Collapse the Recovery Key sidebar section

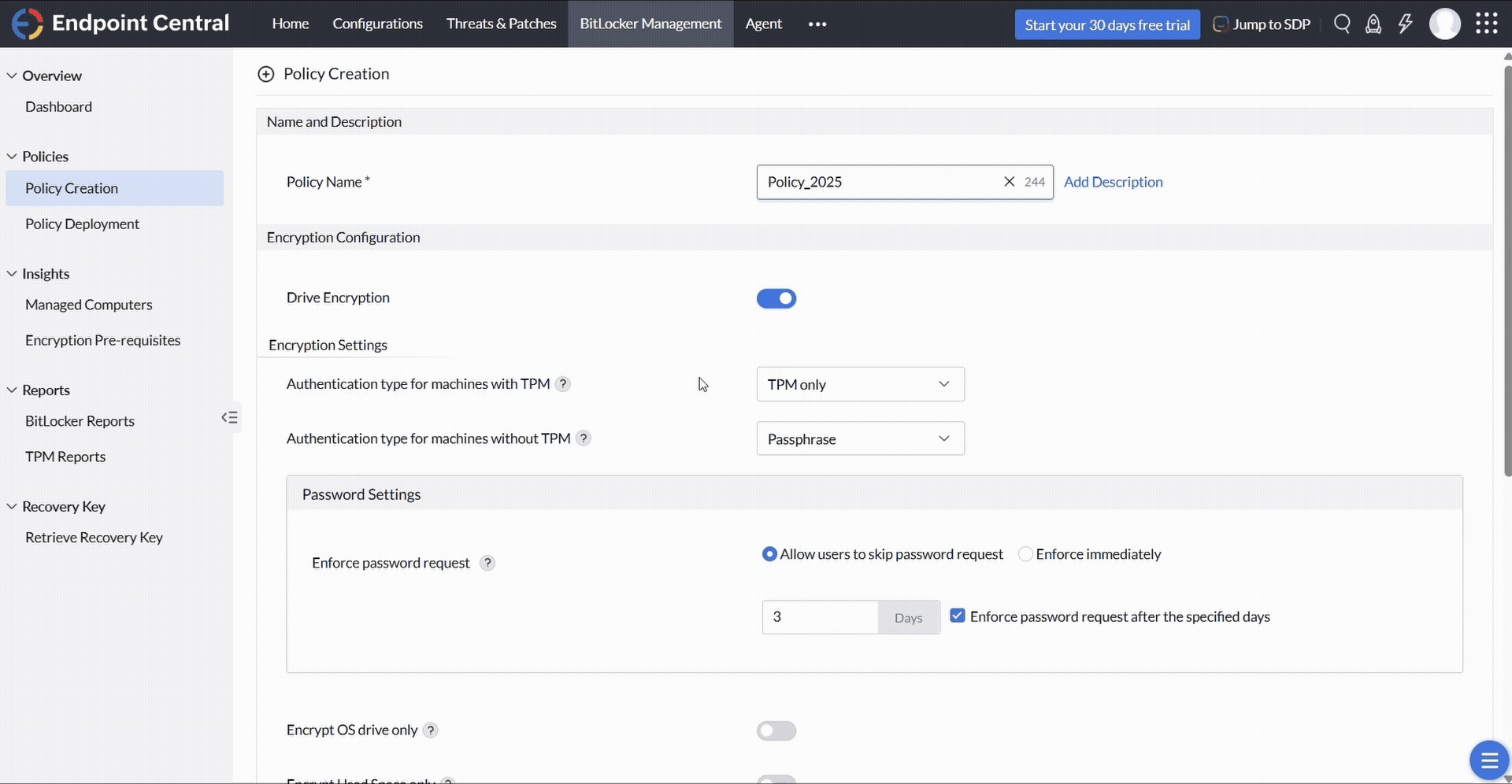pos(12,506)
